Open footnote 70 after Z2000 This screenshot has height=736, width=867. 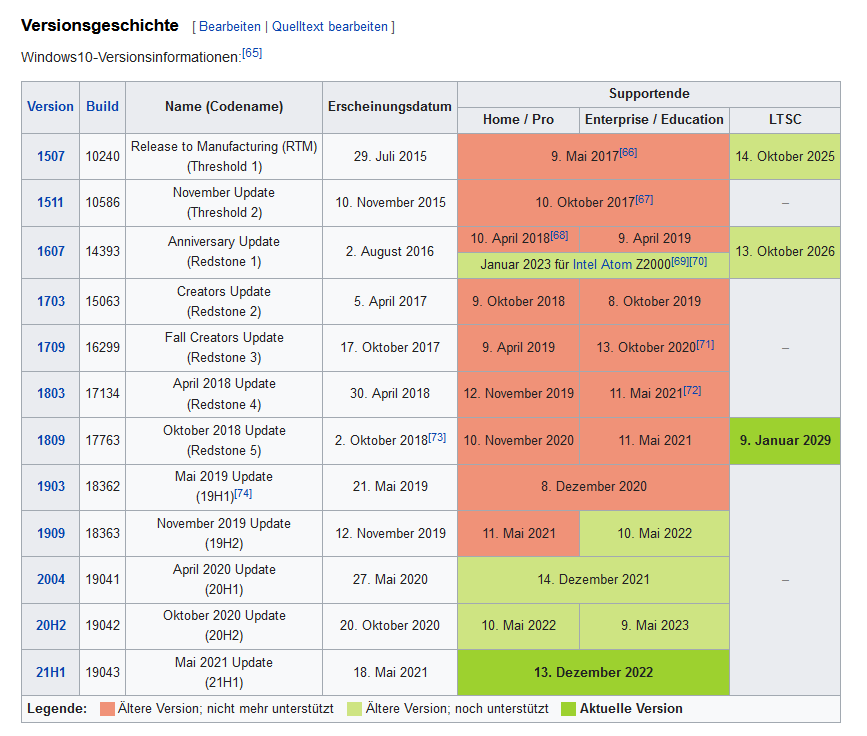(x=698, y=261)
